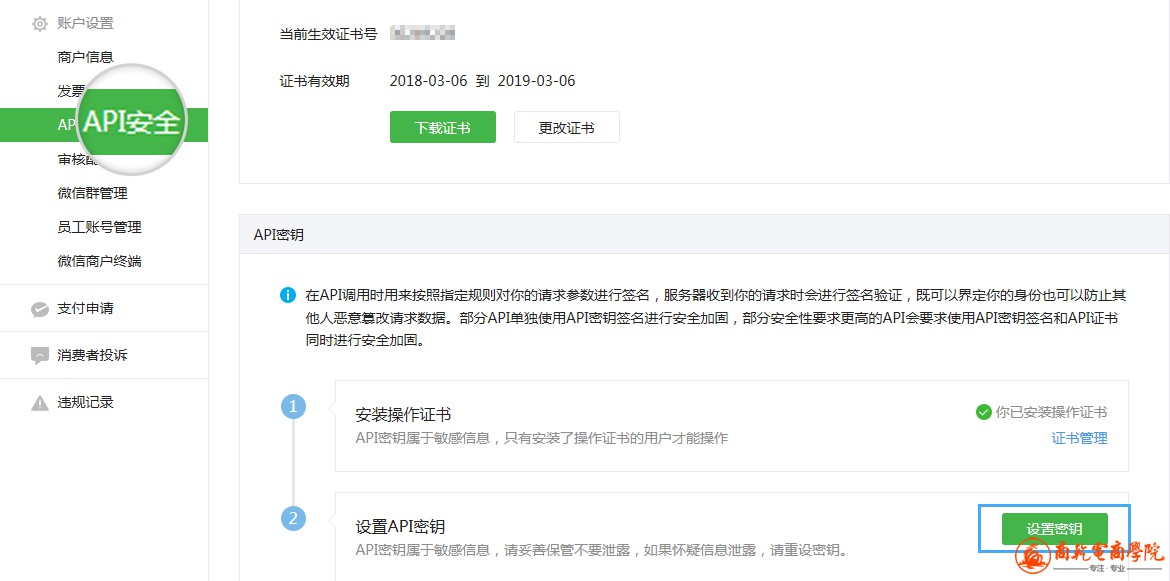
Task: Click the 设置API密钥 step title
Action: (x=400, y=527)
